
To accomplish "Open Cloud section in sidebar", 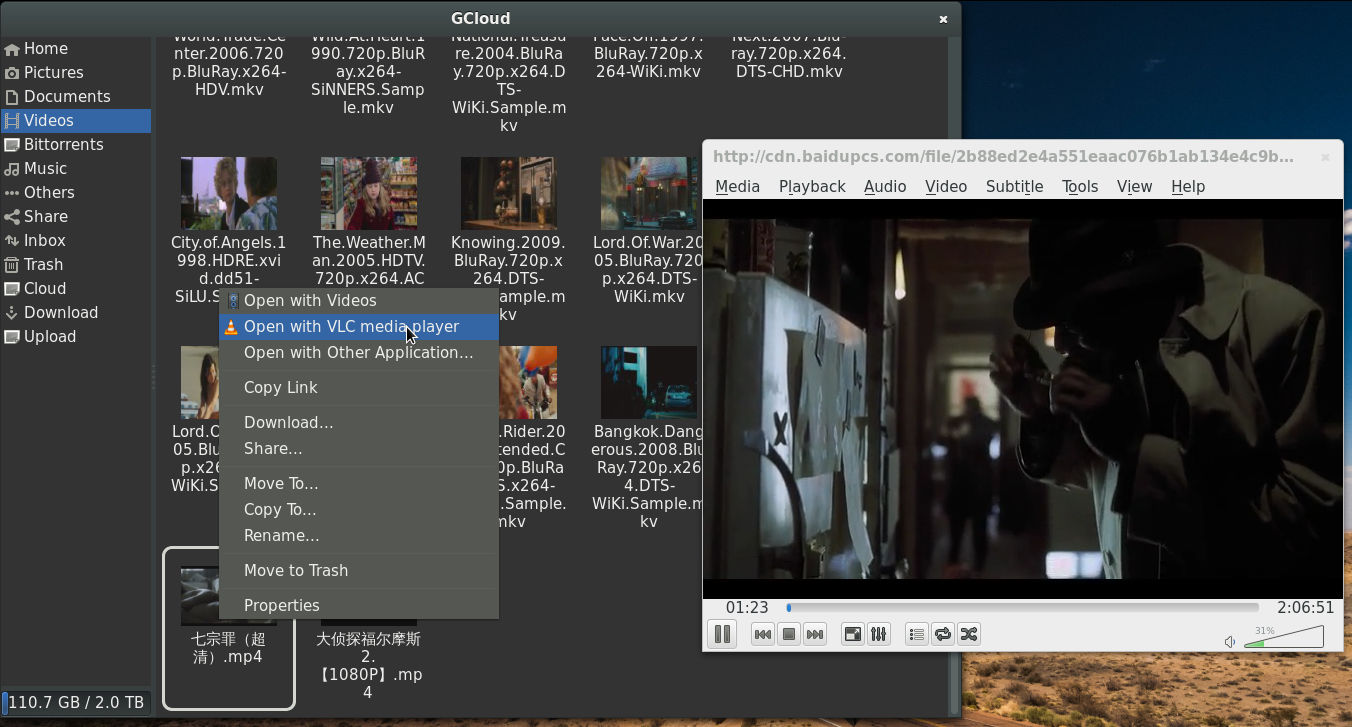I will (x=76, y=288).
